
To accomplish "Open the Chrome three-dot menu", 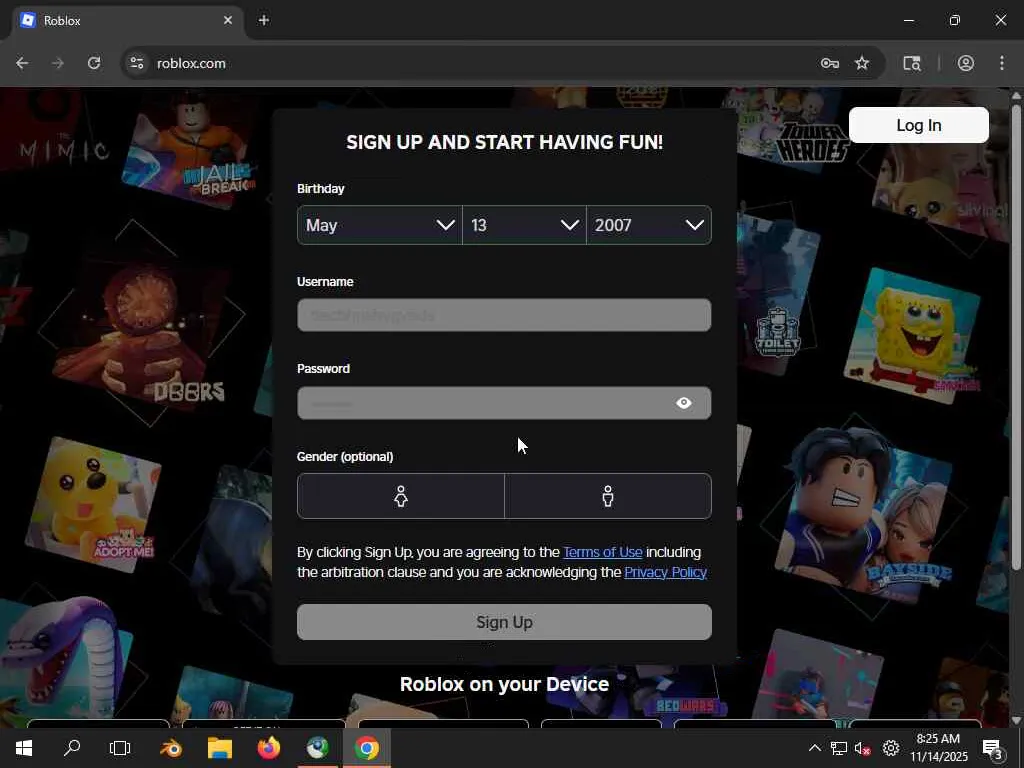I will point(1002,63).
